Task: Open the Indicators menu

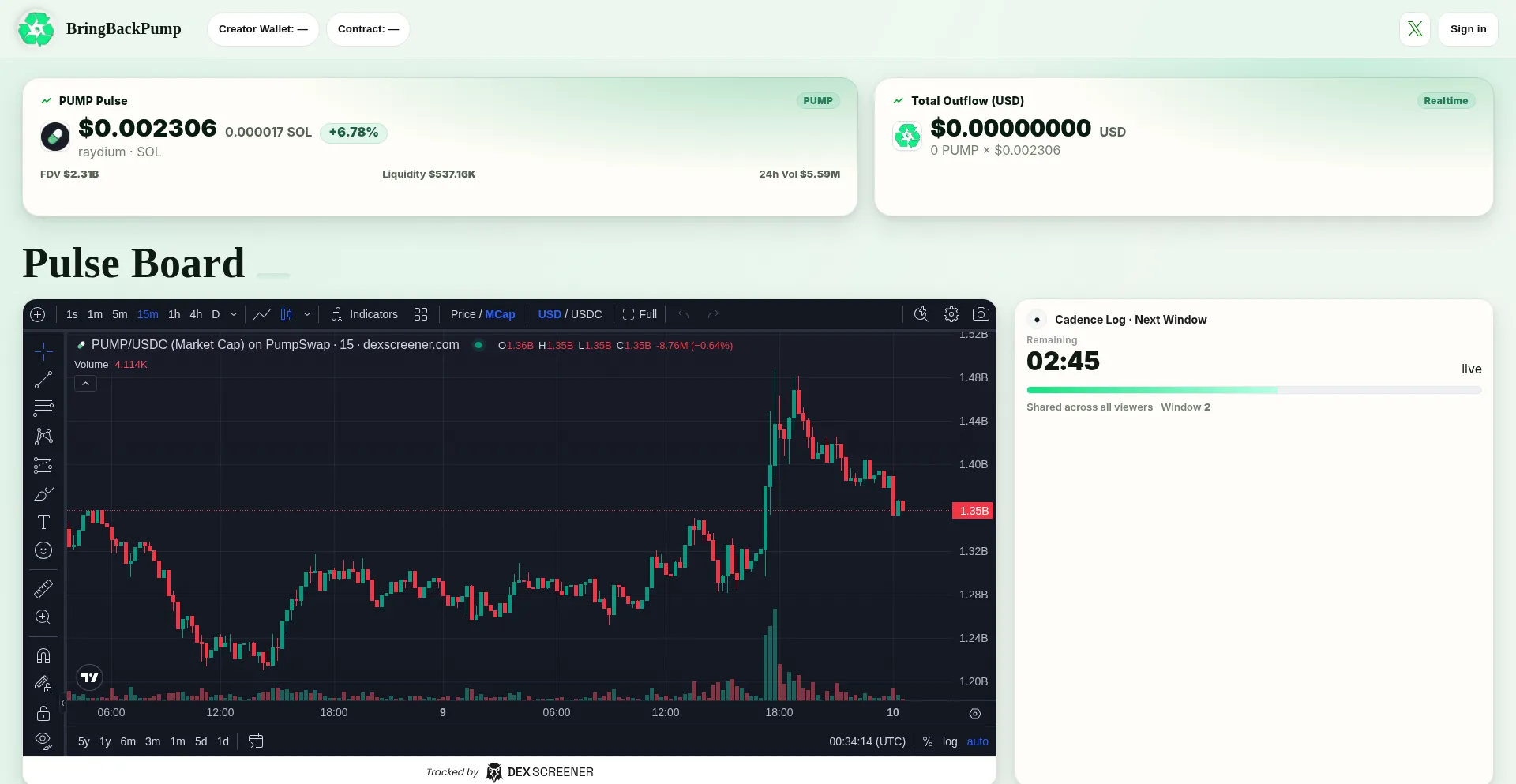Action: point(365,314)
